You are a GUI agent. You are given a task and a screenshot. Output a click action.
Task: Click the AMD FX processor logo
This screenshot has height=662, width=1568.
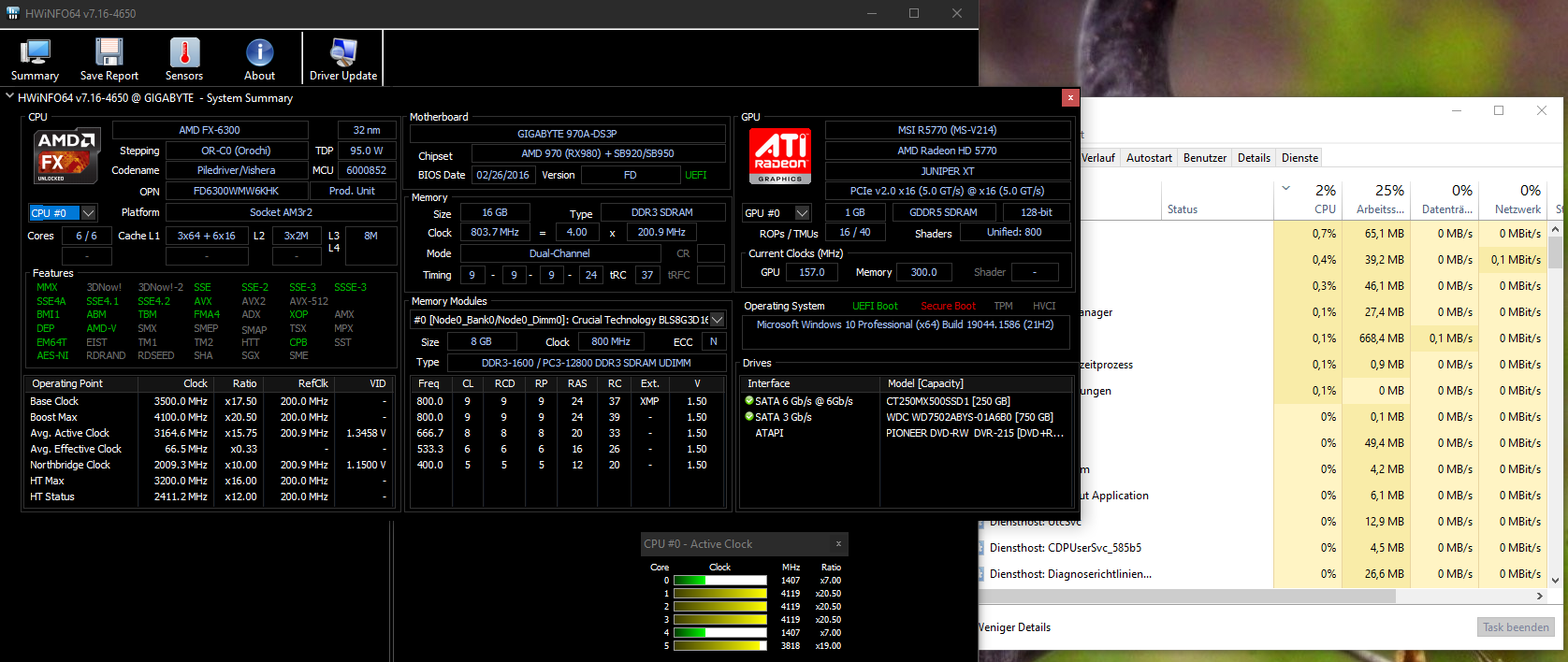(67, 155)
